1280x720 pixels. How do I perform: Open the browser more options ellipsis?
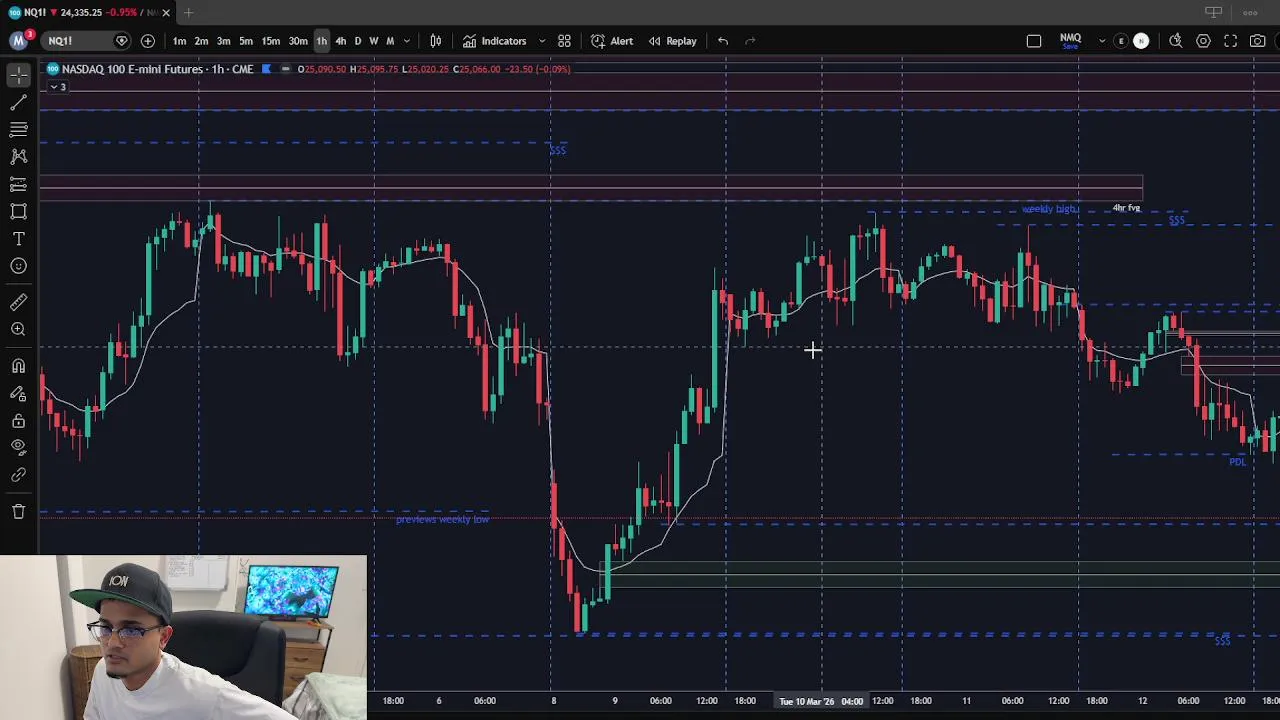(1250, 12)
